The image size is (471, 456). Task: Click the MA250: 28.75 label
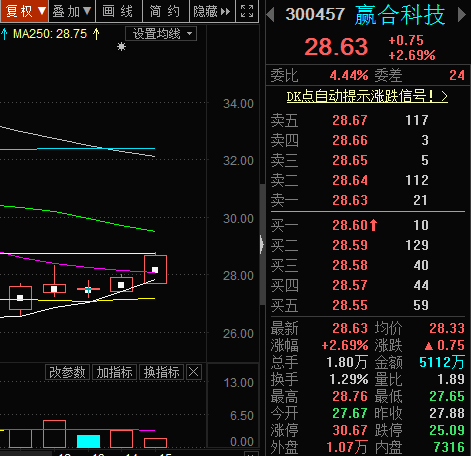point(50,34)
